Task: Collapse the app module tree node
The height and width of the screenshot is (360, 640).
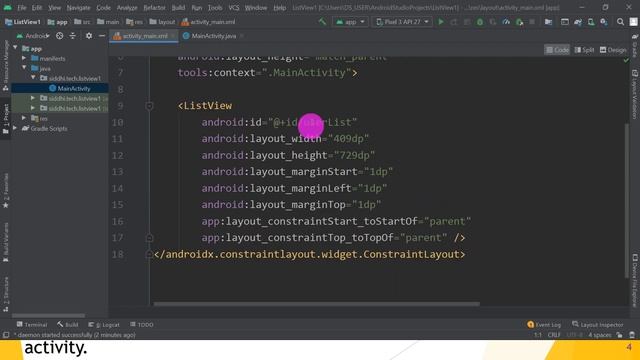Action: coord(16,48)
